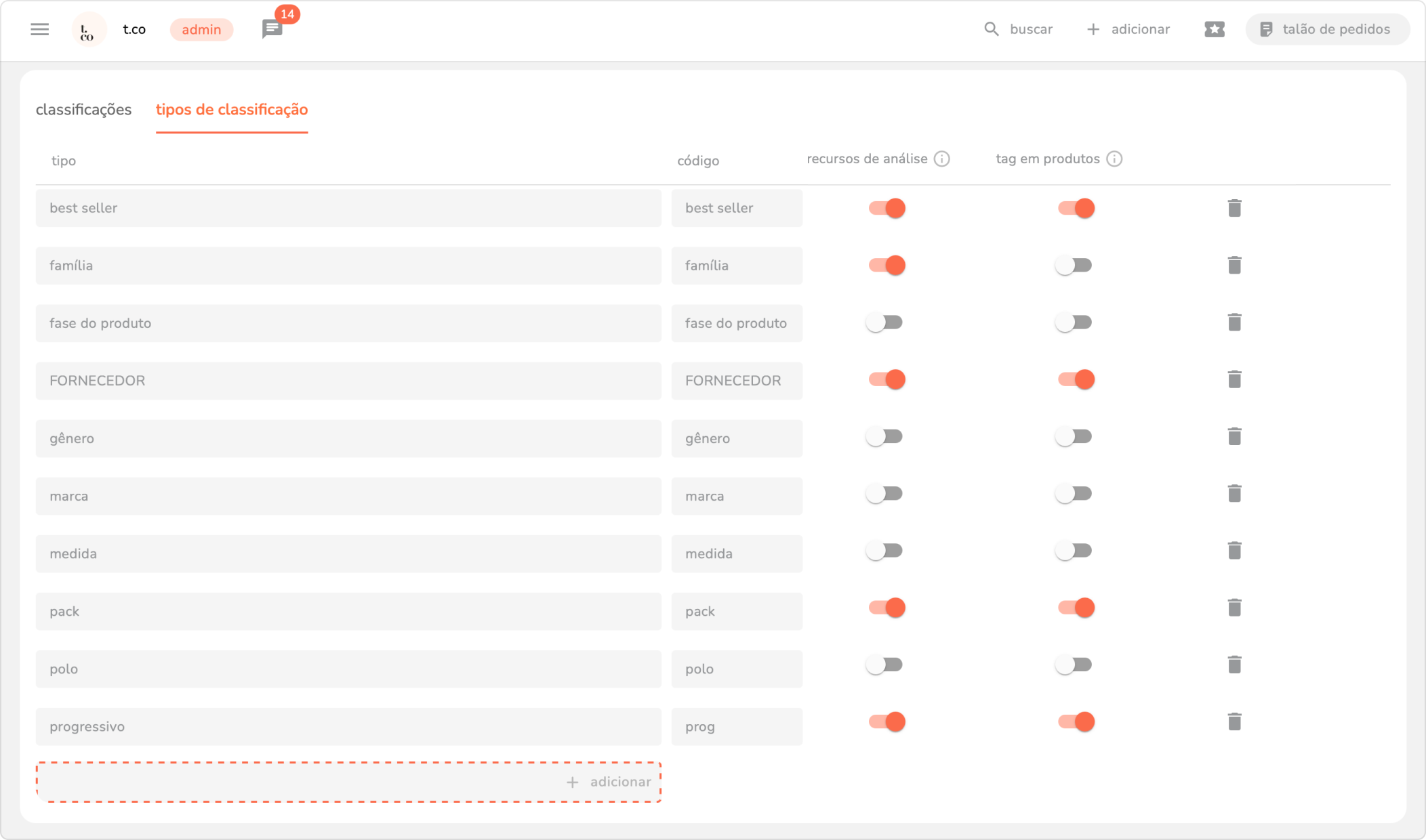This screenshot has width=1426, height=840.
Task: Edit the polo tipo input field
Action: pyautogui.click(x=348, y=669)
